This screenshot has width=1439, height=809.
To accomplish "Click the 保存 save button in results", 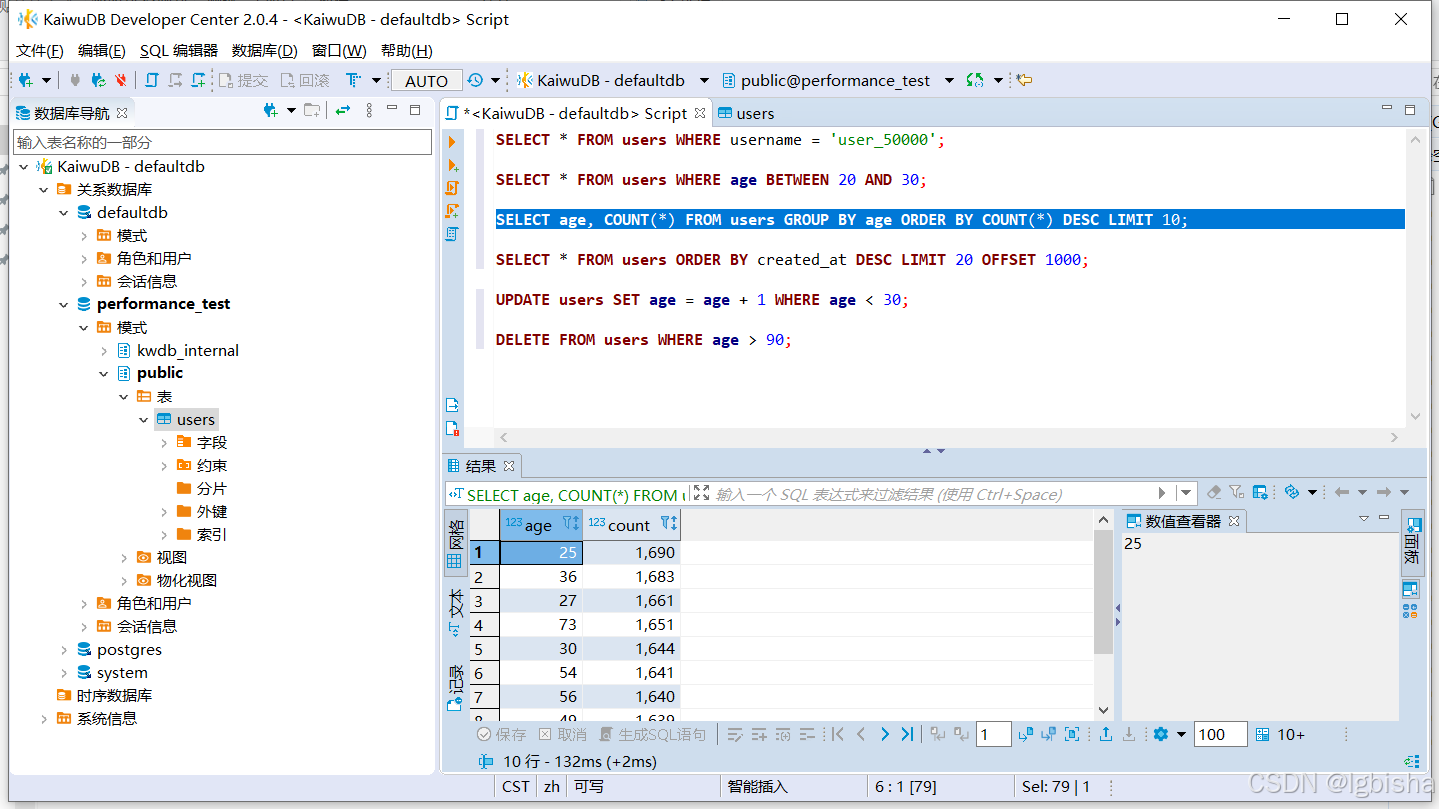I will [x=500, y=734].
